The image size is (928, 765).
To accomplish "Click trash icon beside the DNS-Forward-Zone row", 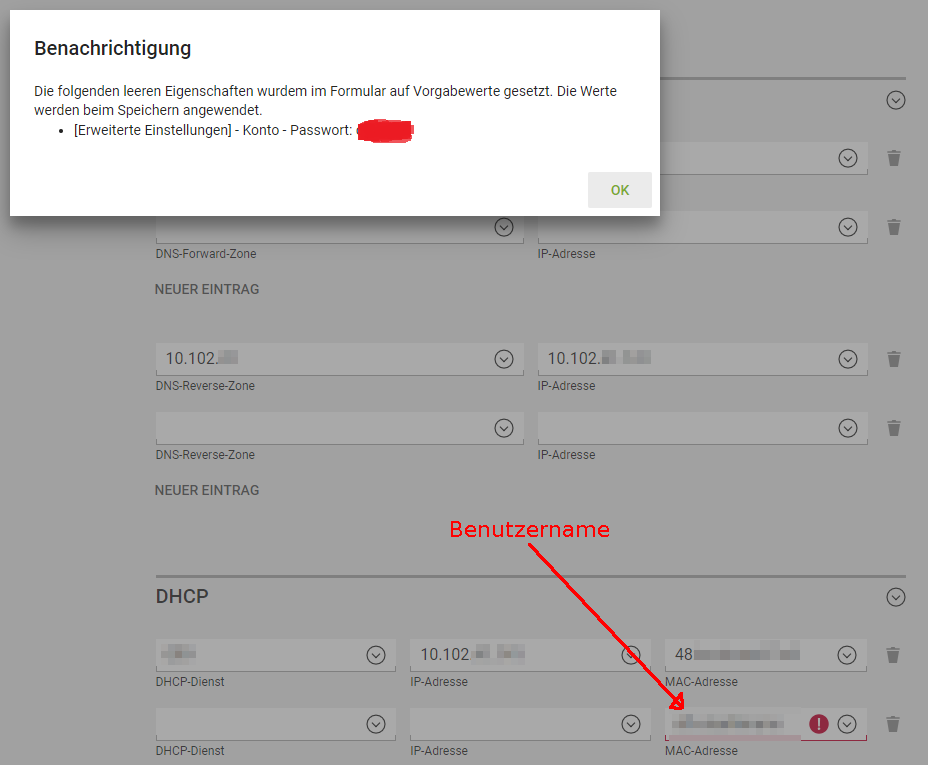I will click(894, 227).
